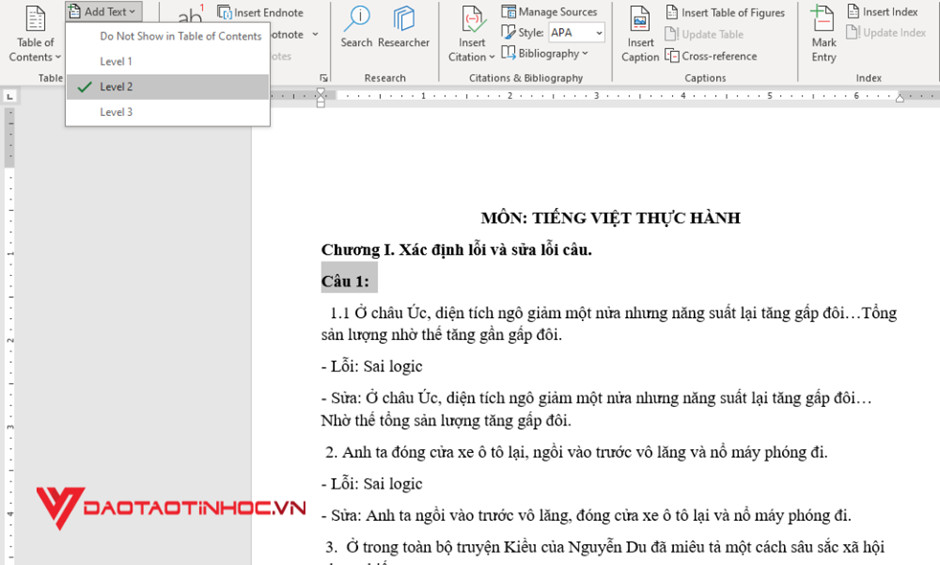Click the right indent marker on ruler
940x565 pixels.
click(x=900, y=98)
